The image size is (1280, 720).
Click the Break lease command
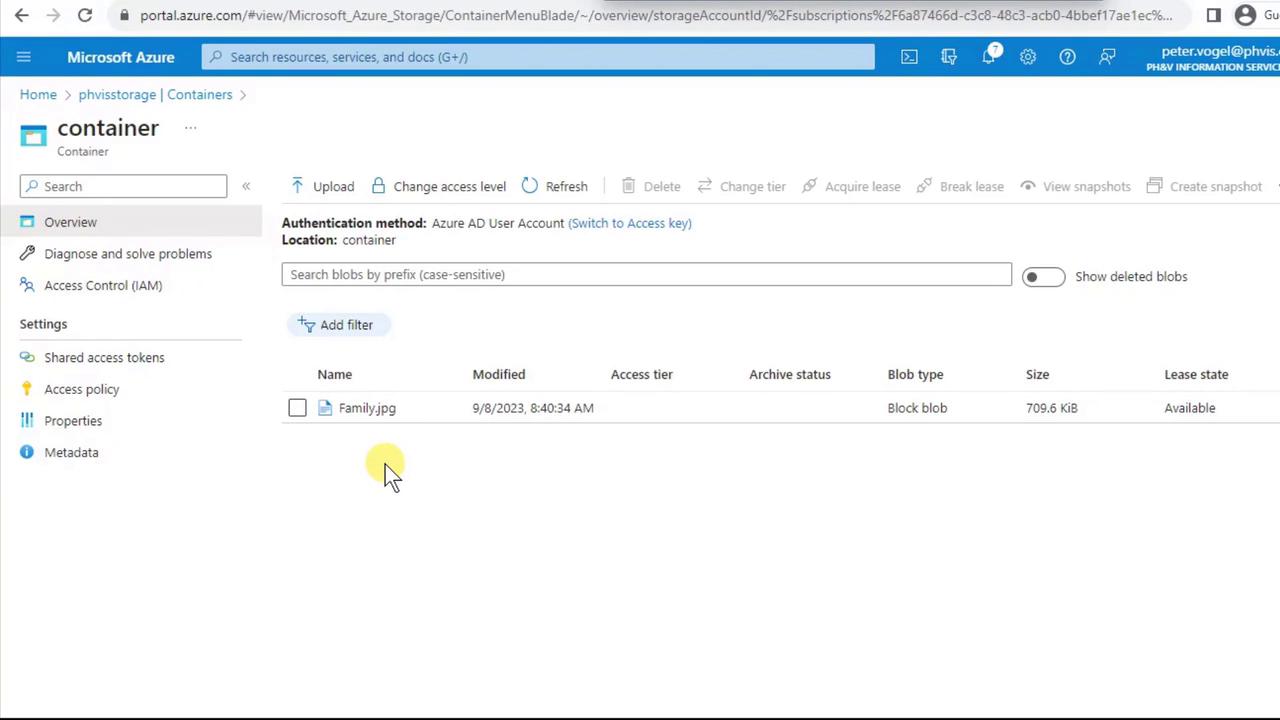coord(960,186)
